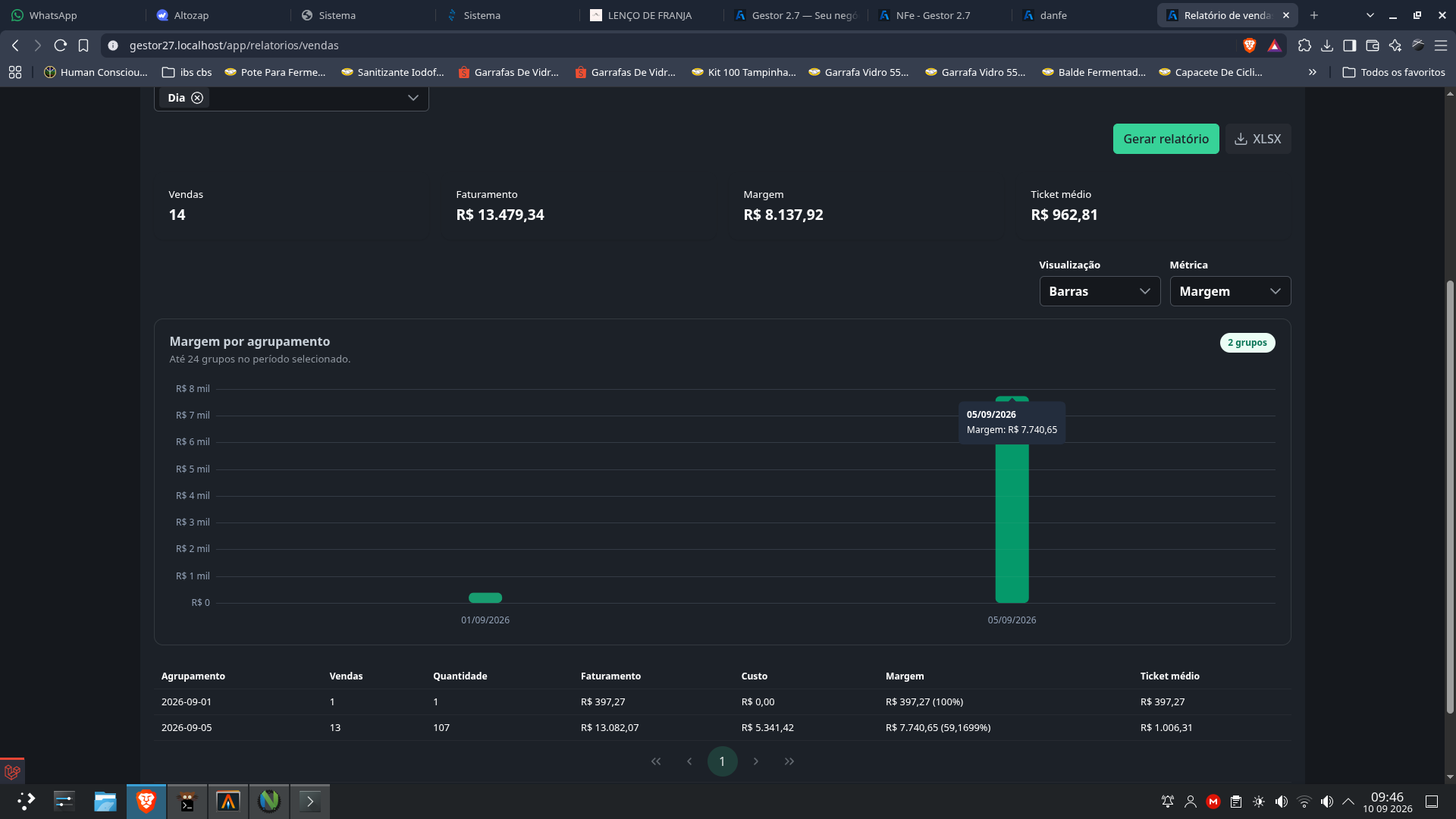Viewport: 1456px width, 819px height.
Task: Switch to Altozap browser tab
Action: [217, 15]
